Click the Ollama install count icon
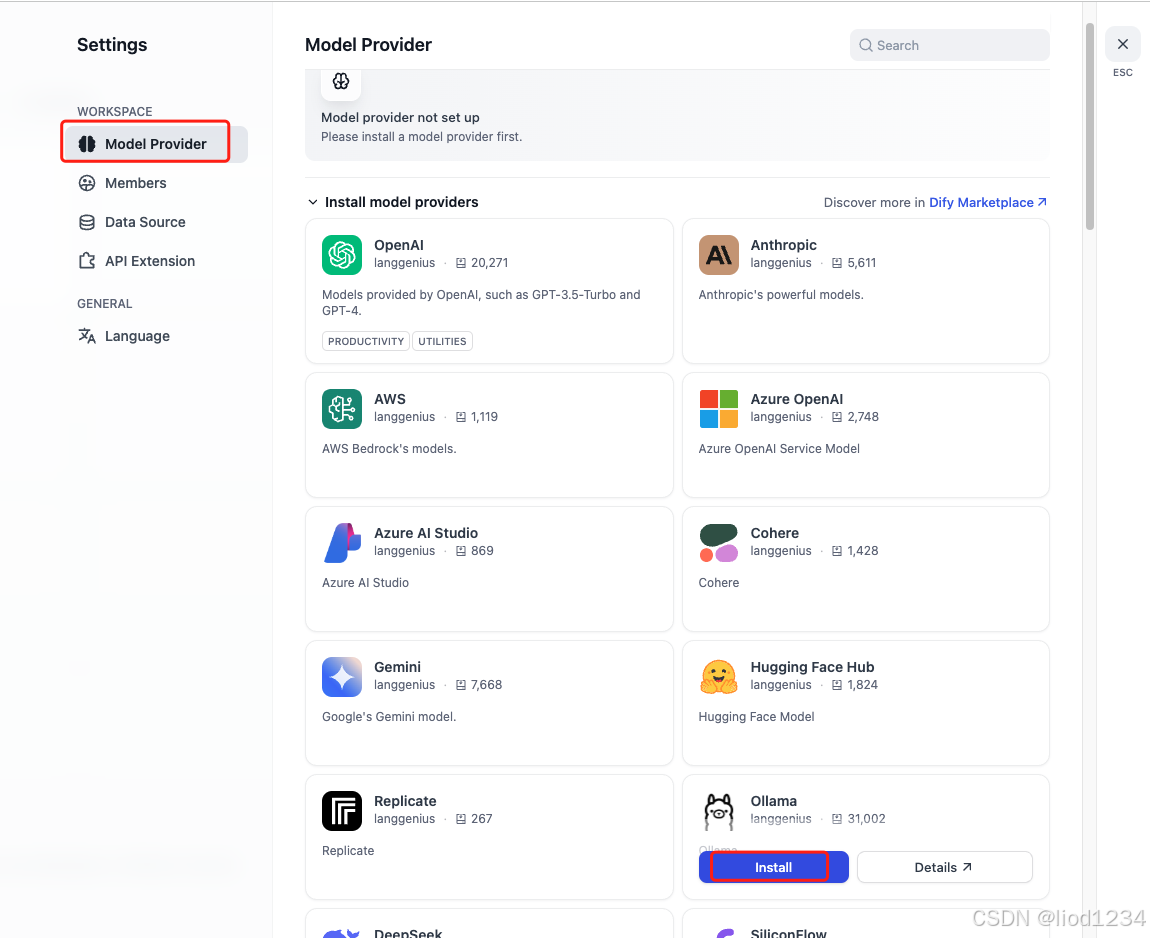Viewport: 1150px width, 938px height. (x=837, y=819)
